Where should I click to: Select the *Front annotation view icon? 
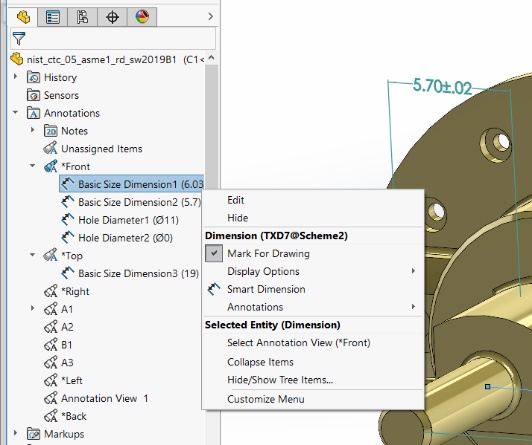[x=51, y=166]
